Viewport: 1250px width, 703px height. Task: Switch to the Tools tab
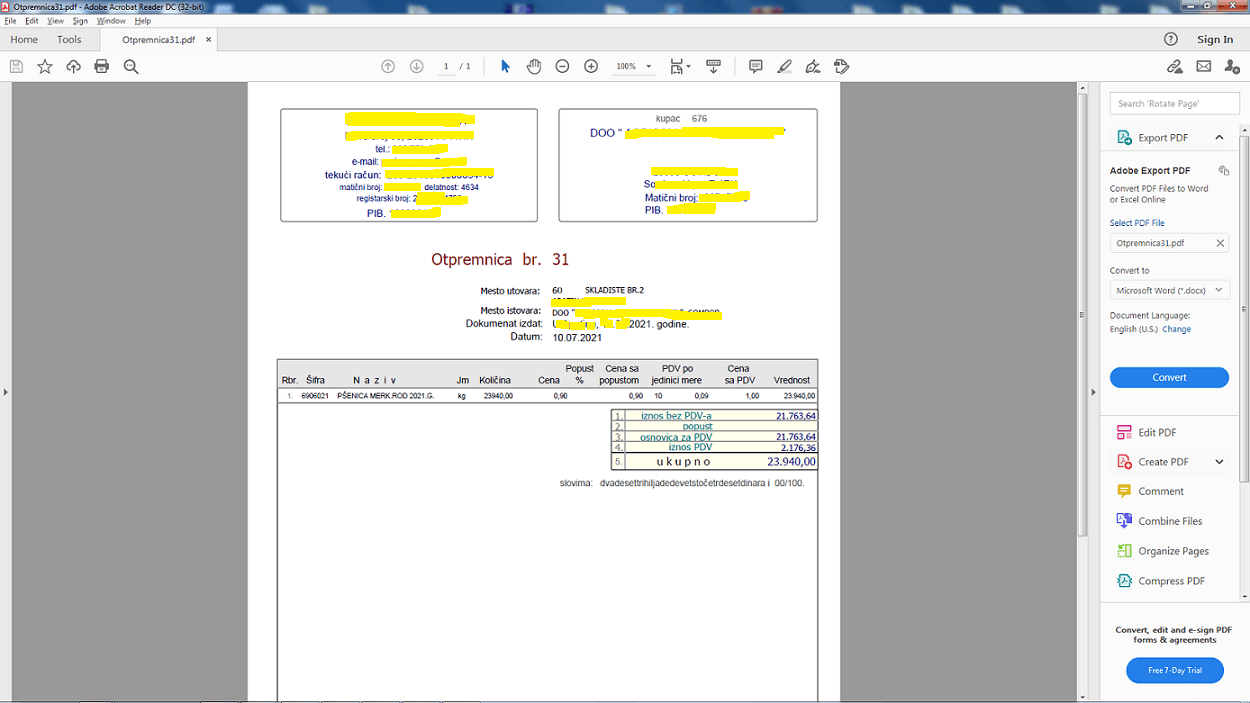click(x=69, y=39)
